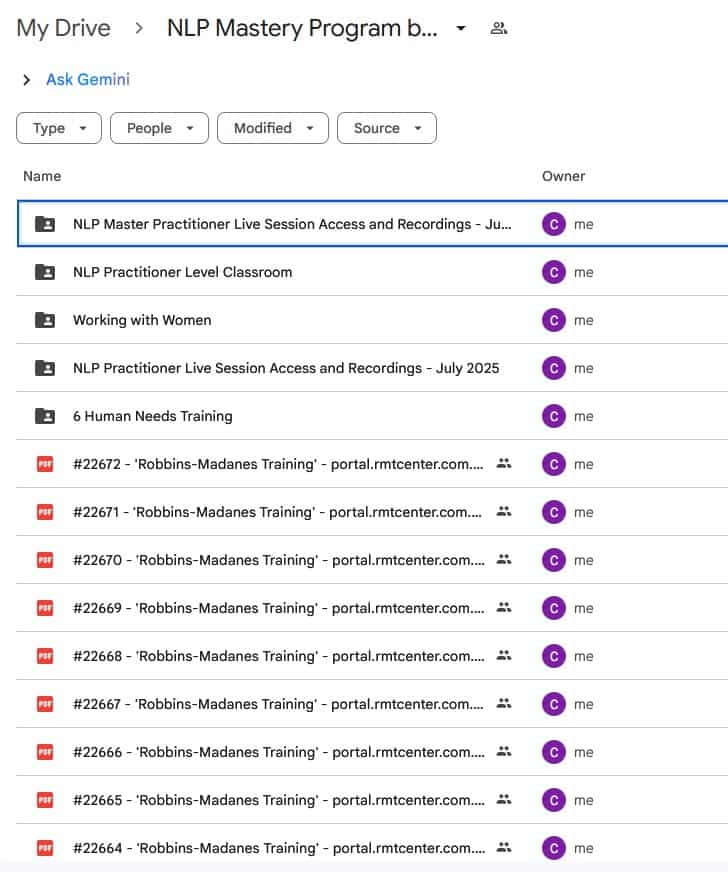Expand the NLP Mastery Program folder menu arrow
The height and width of the screenshot is (872, 728).
pyautogui.click(x=460, y=29)
